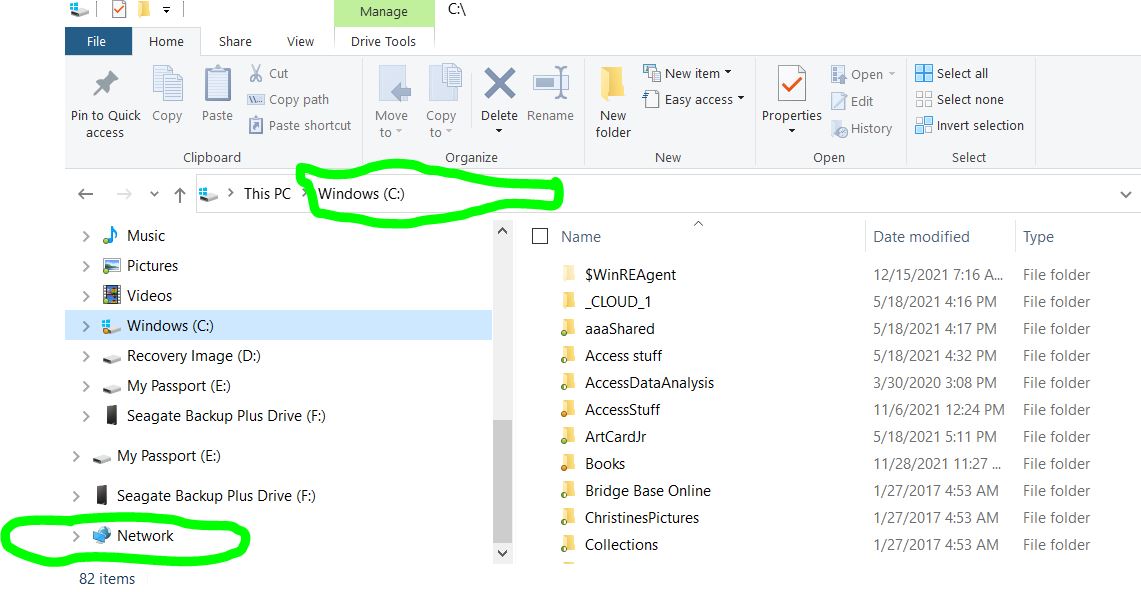Click the Copy ribbon icon
This screenshot has width=1141, height=592.
[x=167, y=84]
